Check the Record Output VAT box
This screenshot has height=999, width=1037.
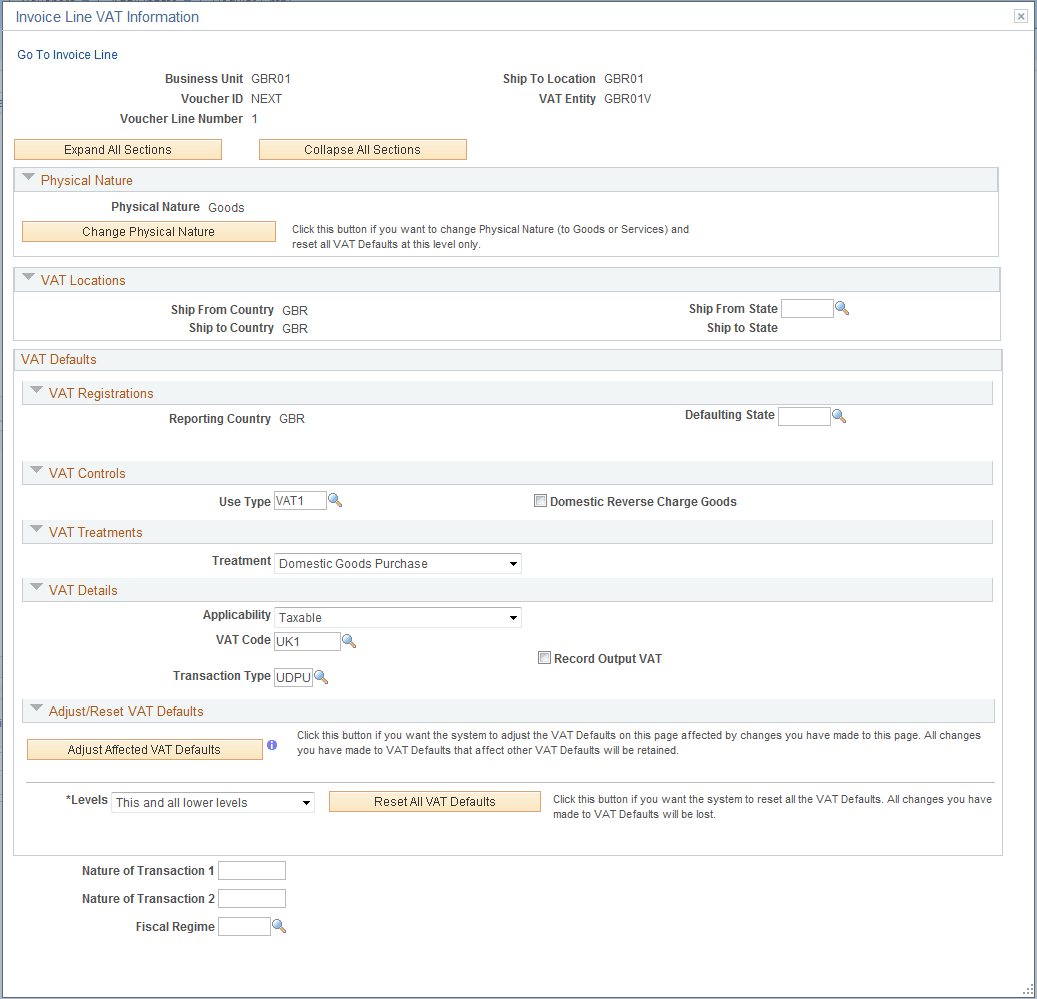(545, 657)
